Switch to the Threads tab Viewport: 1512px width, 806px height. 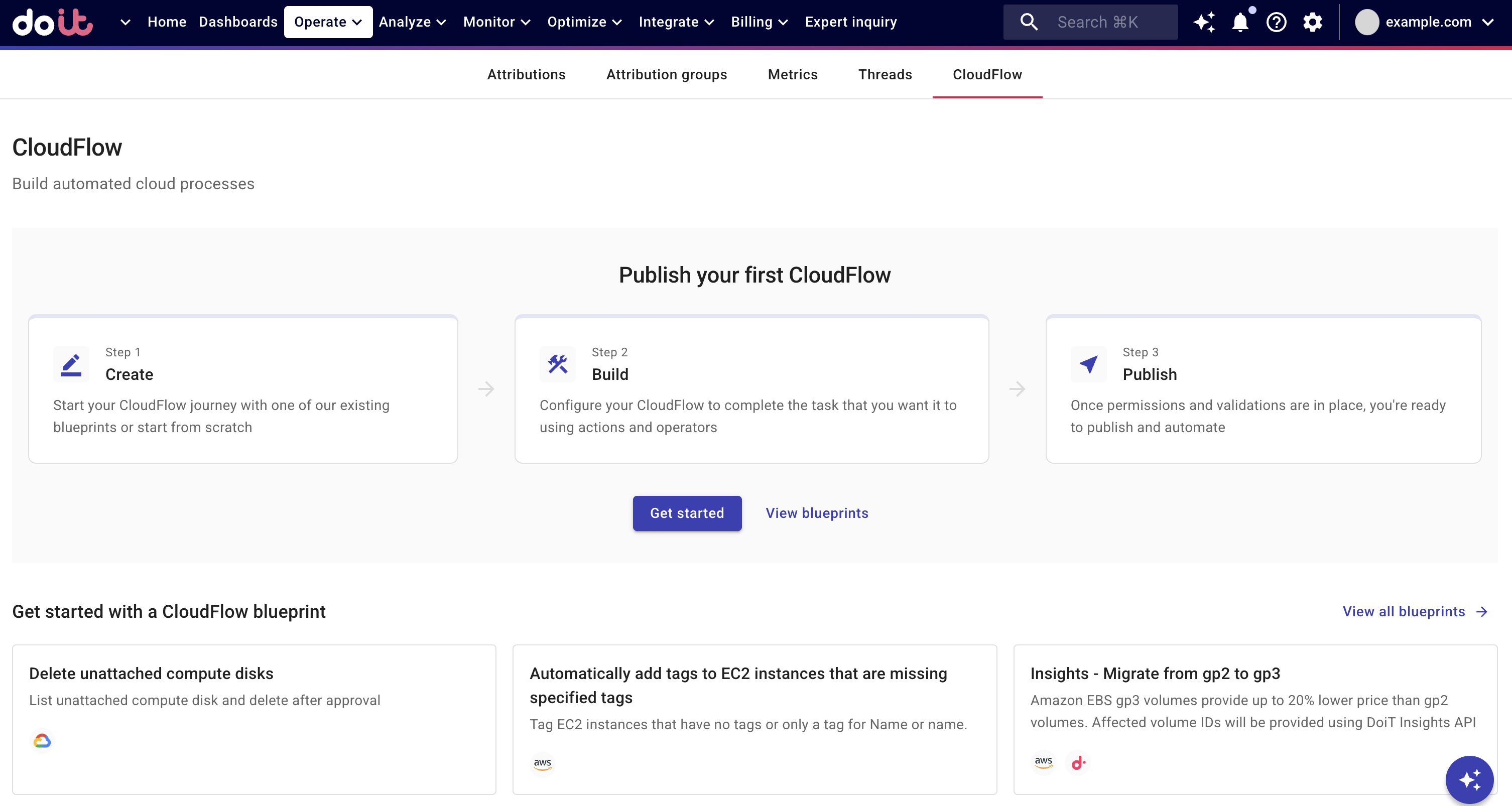(885, 74)
